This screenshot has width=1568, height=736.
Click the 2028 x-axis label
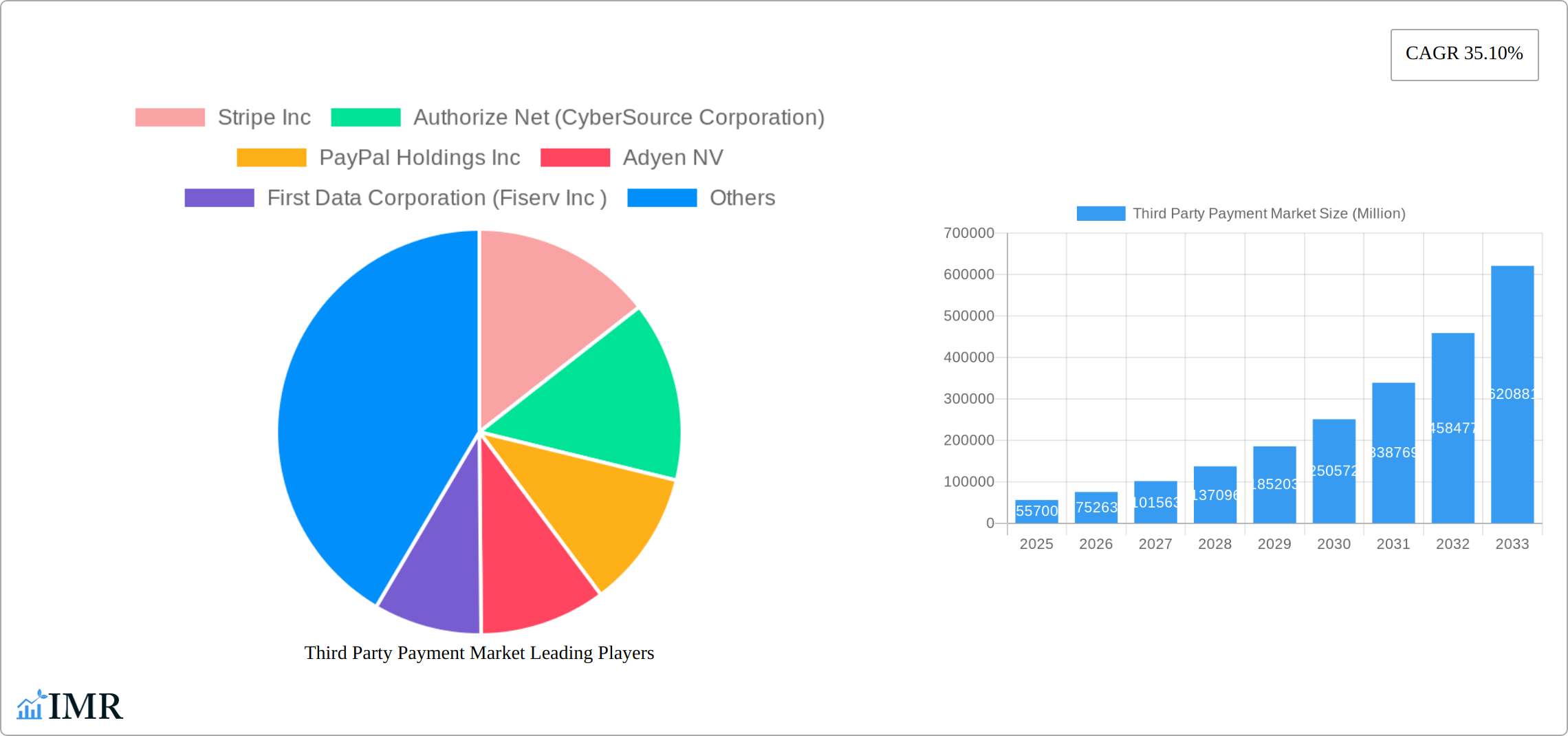pyautogui.click(x=1215, y=544)
